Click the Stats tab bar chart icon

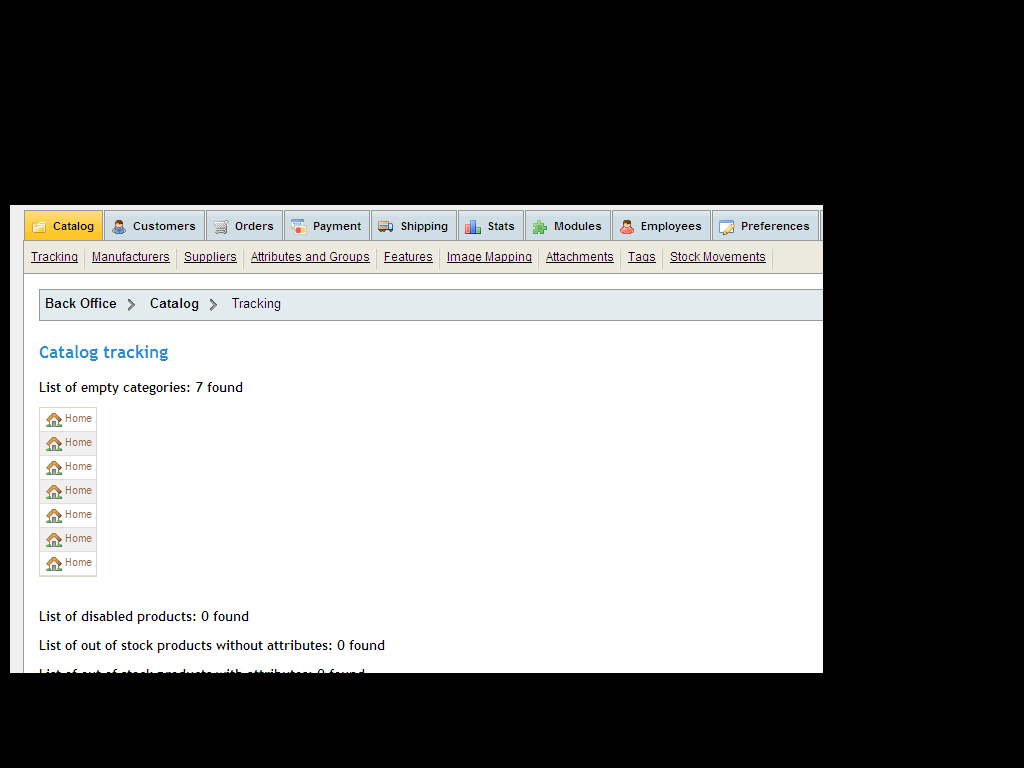(x=473, y=227)
